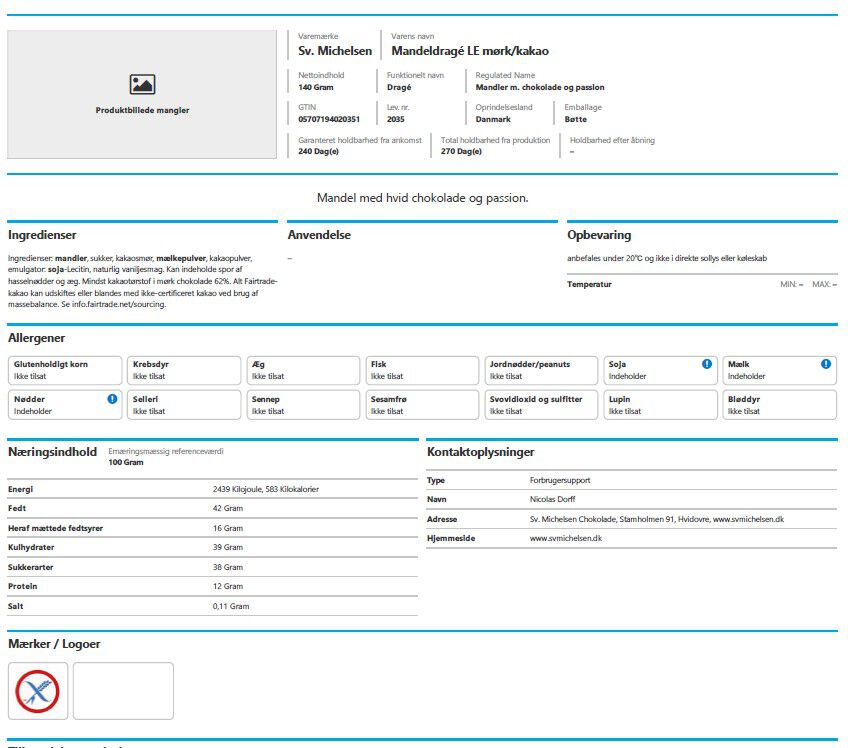Select the Krebsdyr allergen card
Screen dimensions: 851x748
[x=184, y=370]
